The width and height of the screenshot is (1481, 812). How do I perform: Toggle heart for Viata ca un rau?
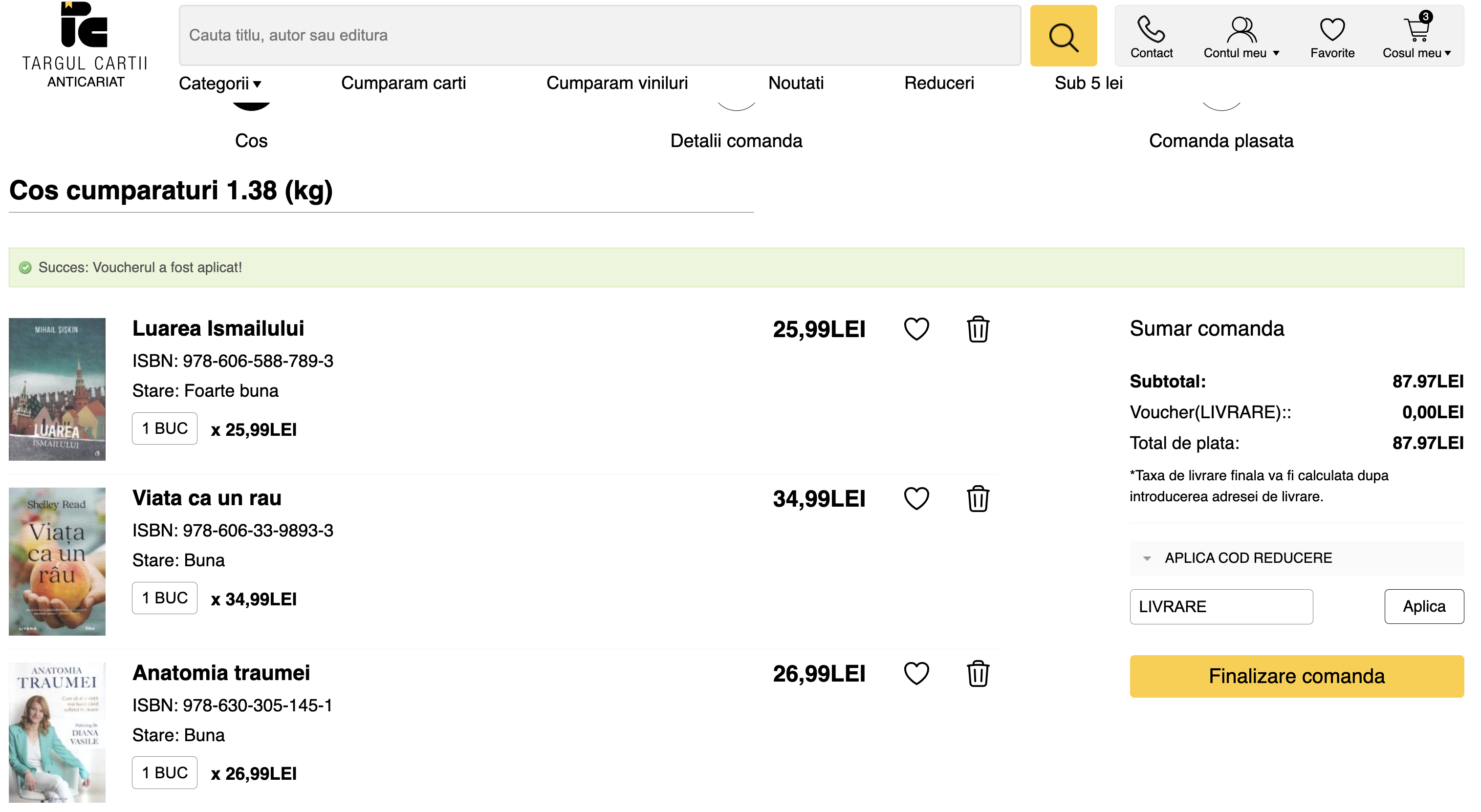click(x=916, y=498)
